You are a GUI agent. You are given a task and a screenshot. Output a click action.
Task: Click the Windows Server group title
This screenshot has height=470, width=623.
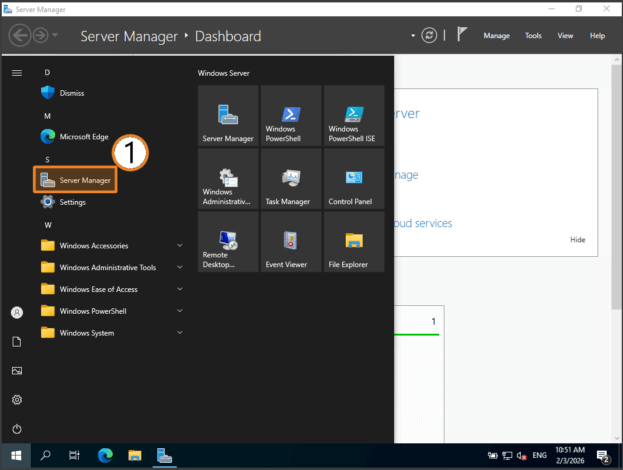(x=224, y=73)
